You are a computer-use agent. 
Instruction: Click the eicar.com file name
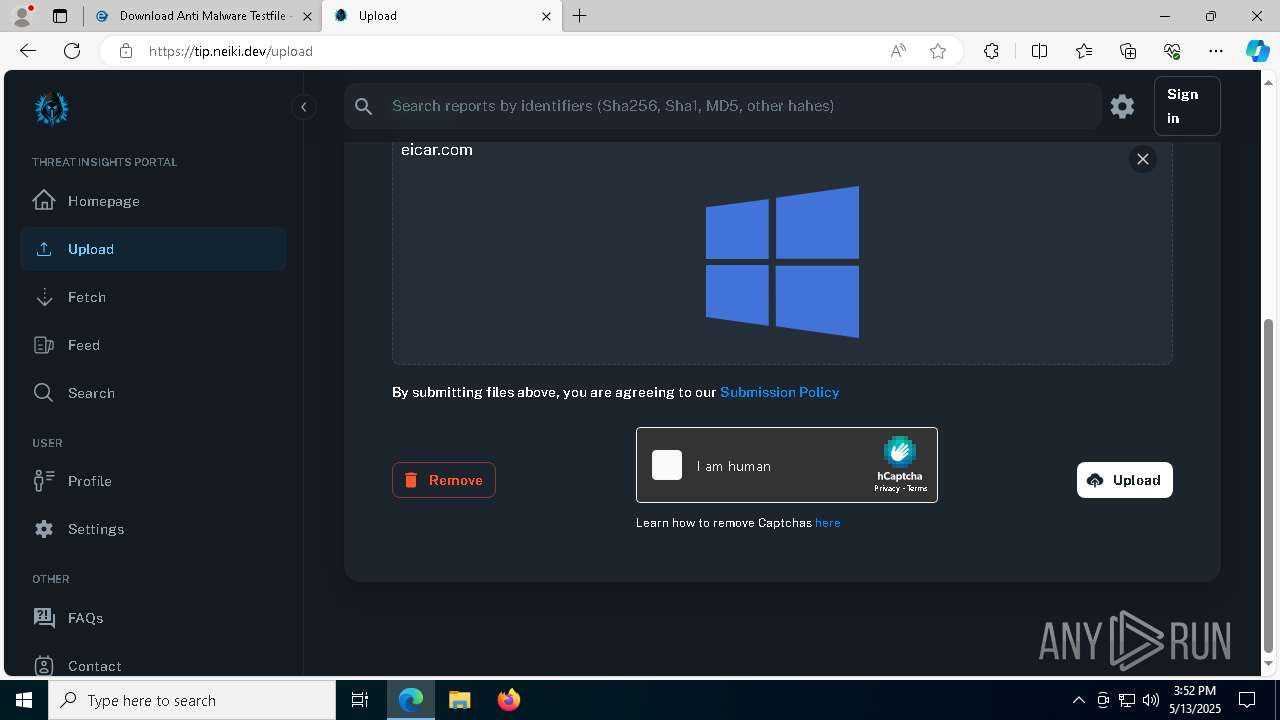pyautogui.click(x=437, y=150)
